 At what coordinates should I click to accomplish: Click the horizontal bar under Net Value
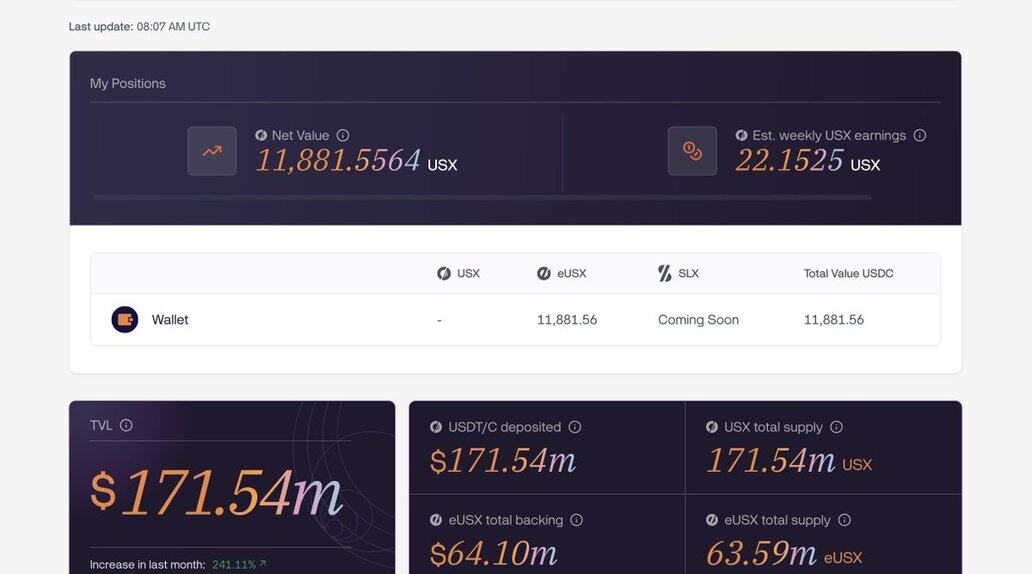coord(481,198)
